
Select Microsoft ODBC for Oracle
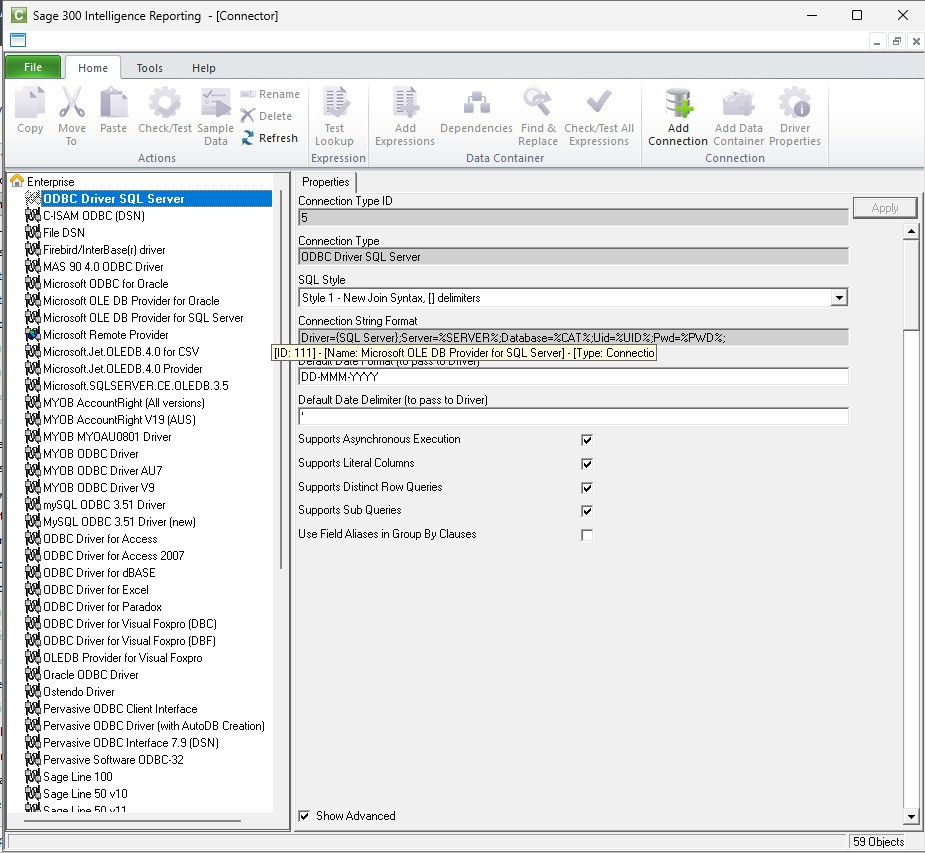click(106, 284)
